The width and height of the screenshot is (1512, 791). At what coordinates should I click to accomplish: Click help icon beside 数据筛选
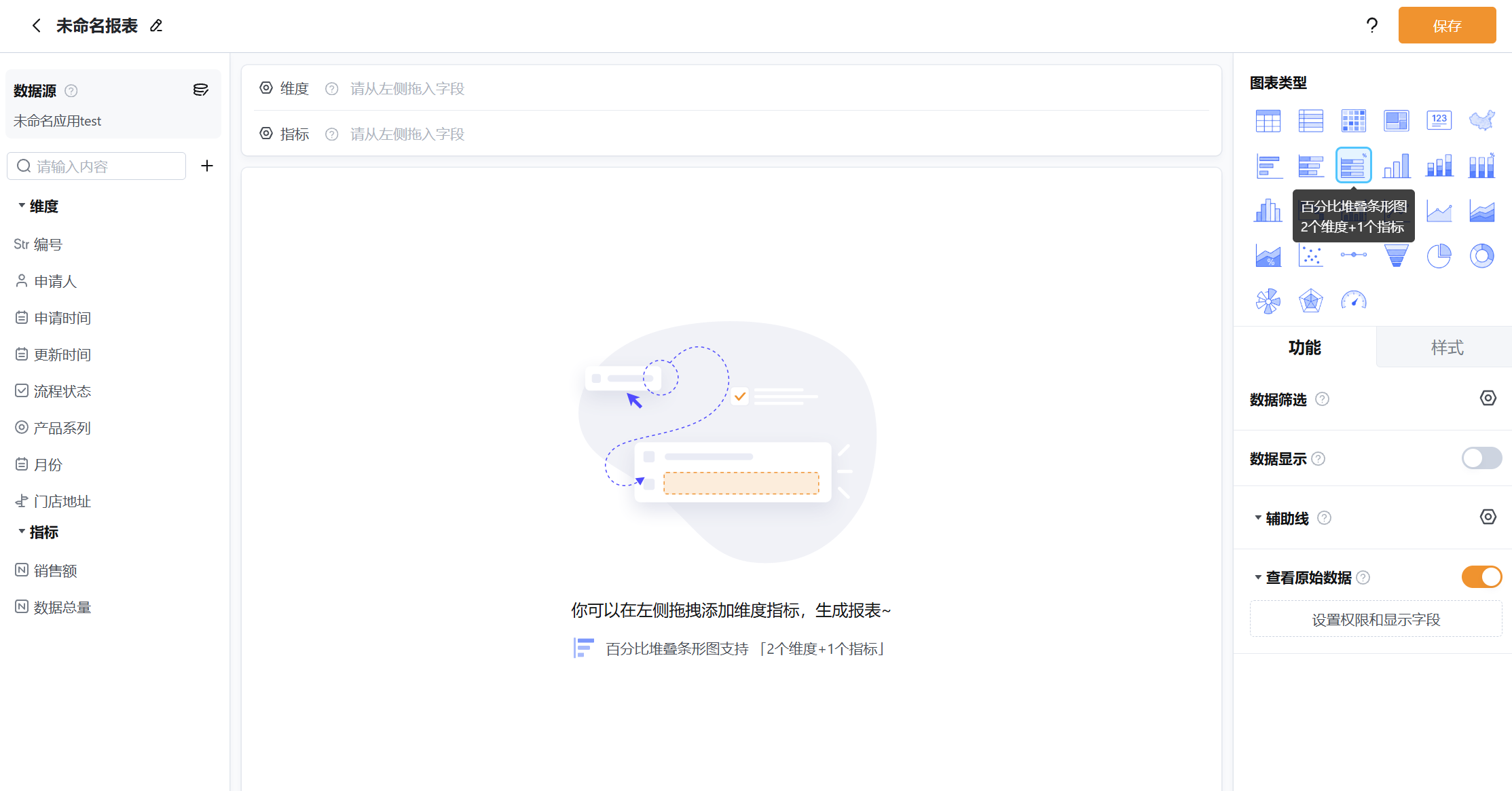click(x=1322, y=399)
